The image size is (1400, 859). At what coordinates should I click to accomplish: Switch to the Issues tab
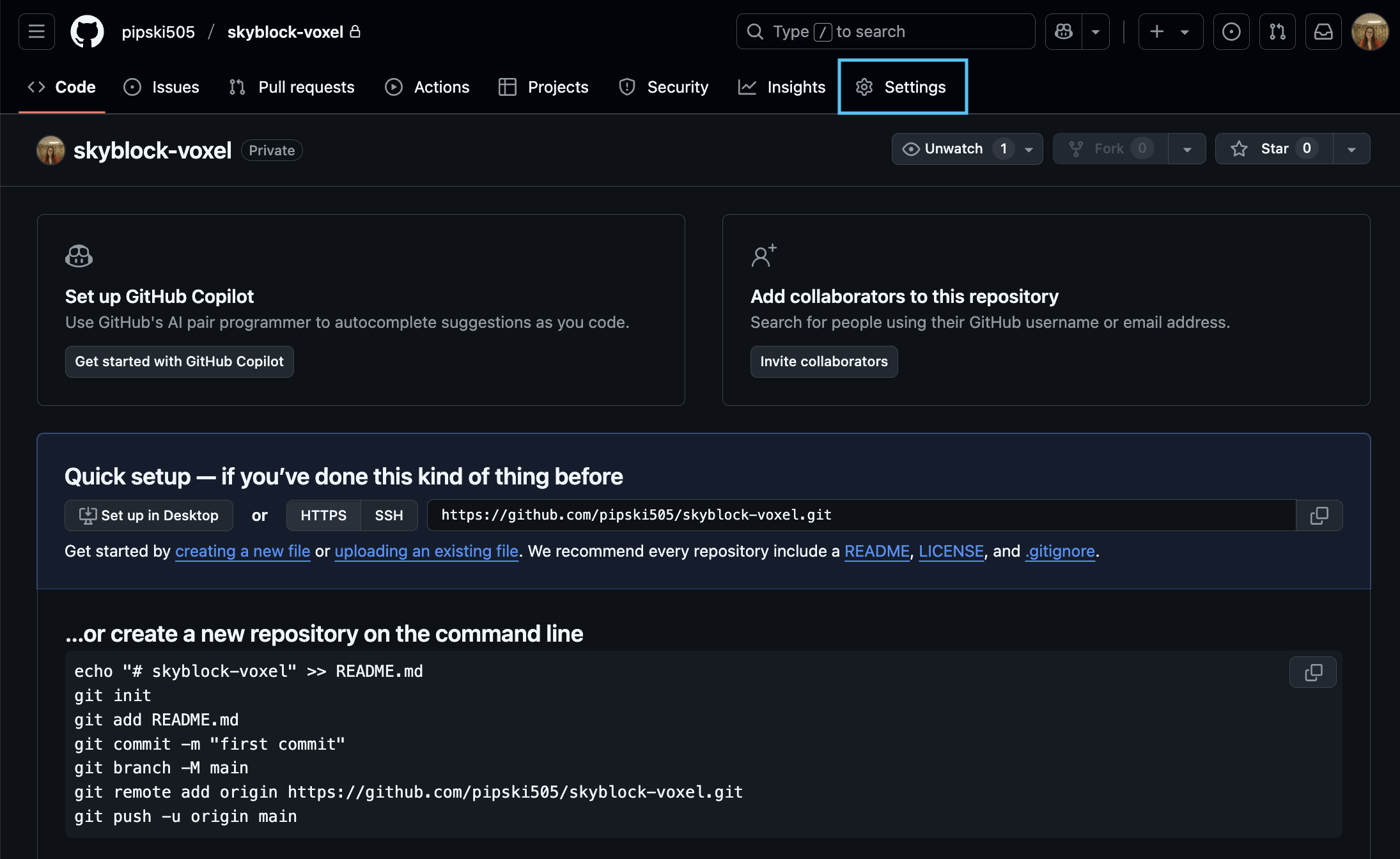(162, 87)
